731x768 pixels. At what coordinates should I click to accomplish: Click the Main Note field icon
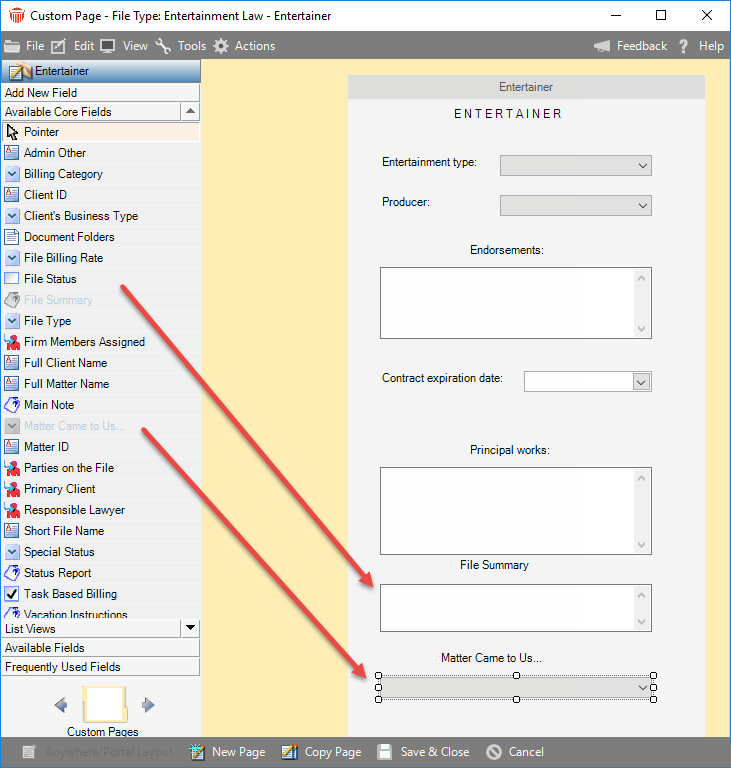(x=12, y=405)
